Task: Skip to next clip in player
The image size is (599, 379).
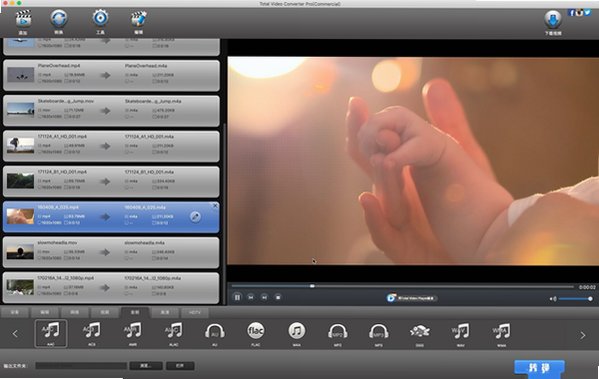Action: coord(264,297)
